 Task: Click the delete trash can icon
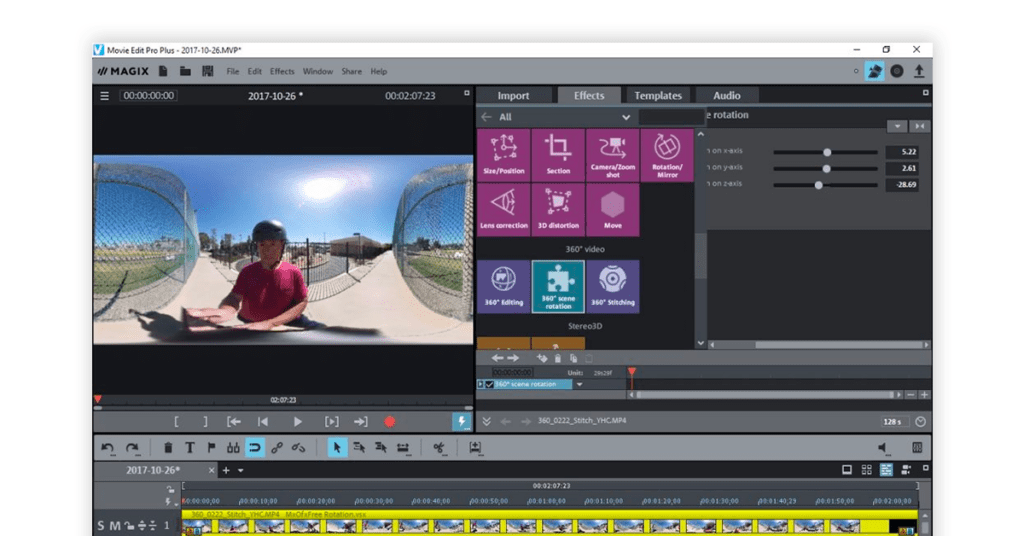coord(168,448)
